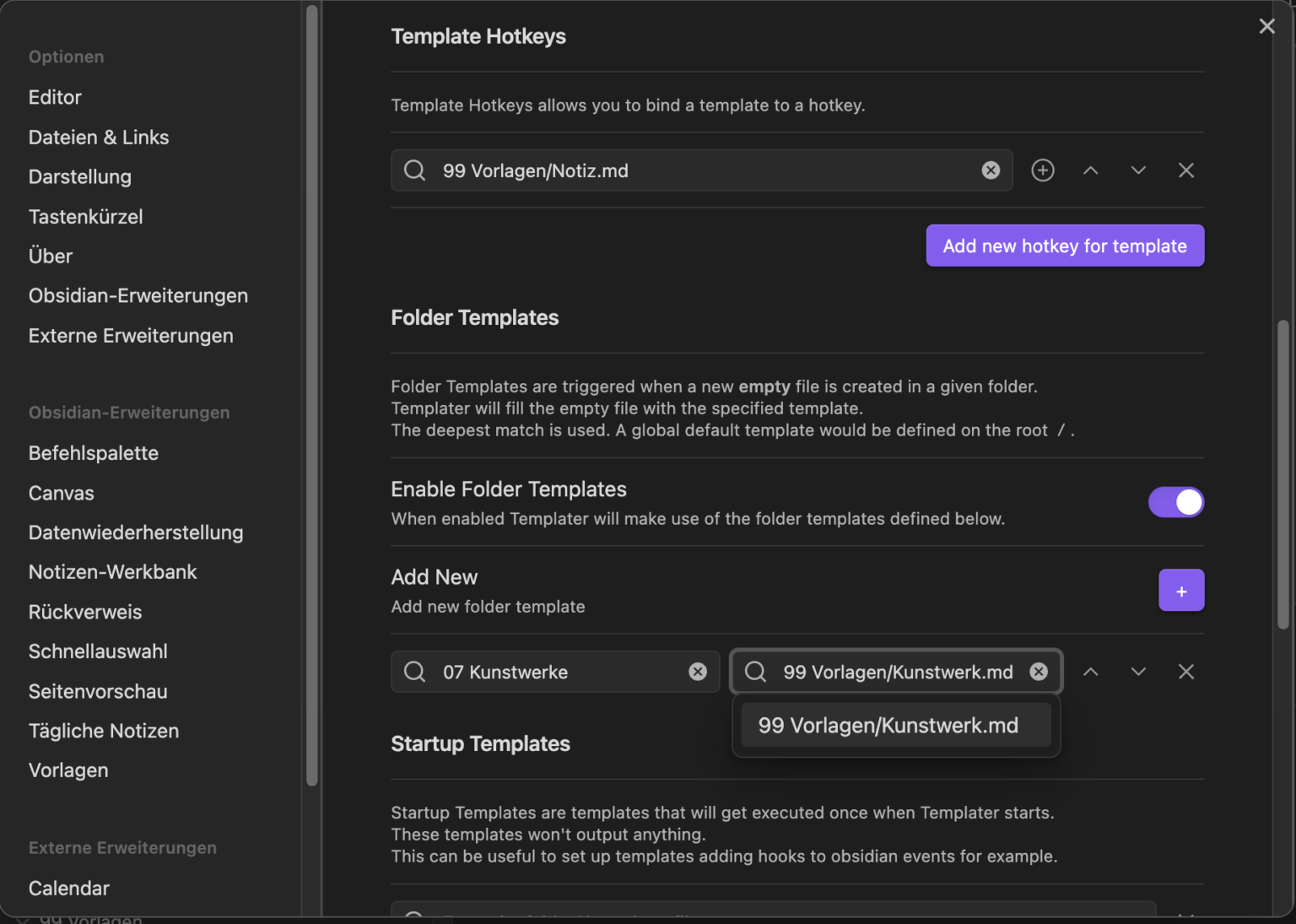Click the search icon in the 07 Kunstwerke field
Screen dimensions: 1296x924
coord(415,672)
